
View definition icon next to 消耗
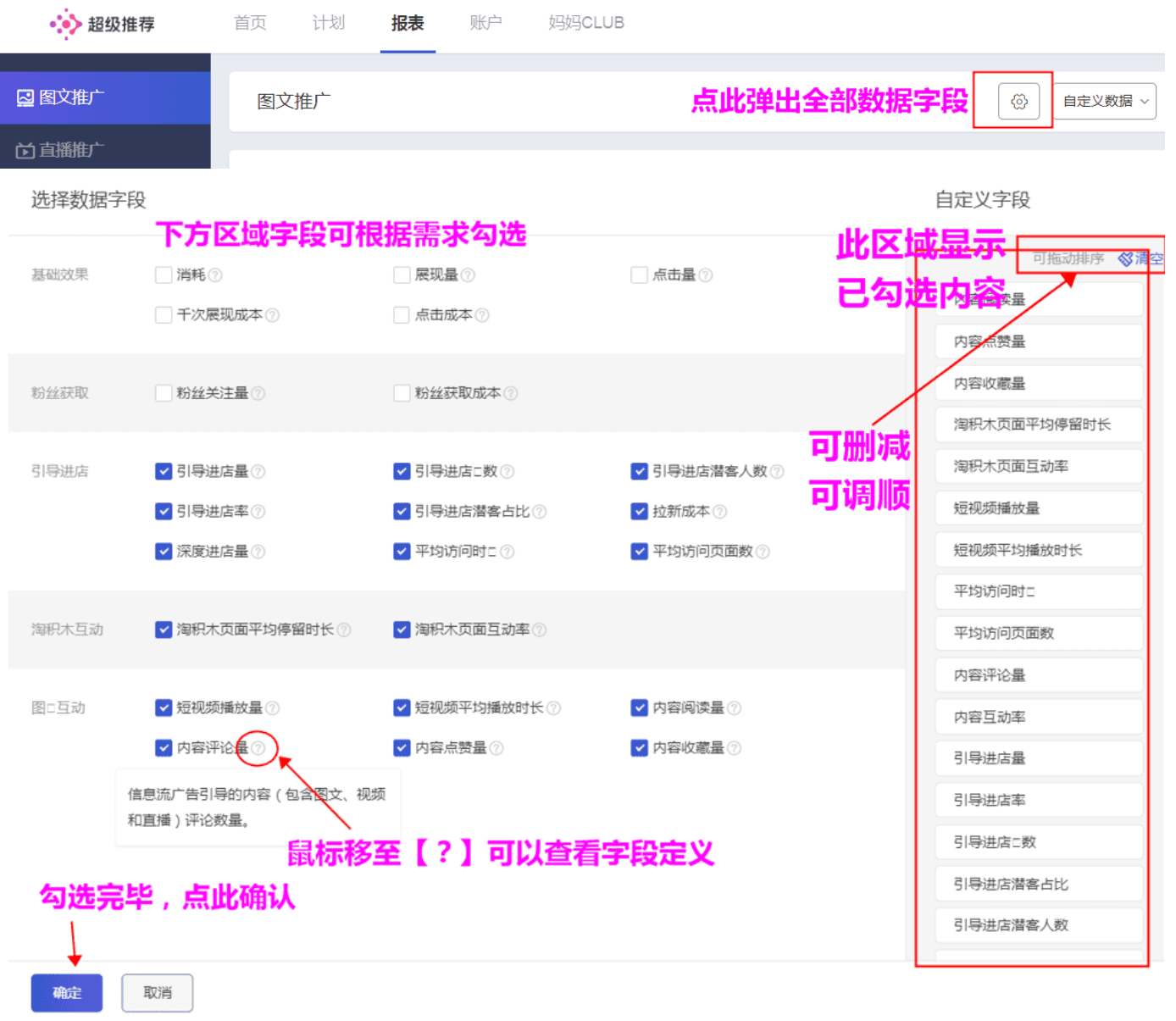tap(215, 275)
